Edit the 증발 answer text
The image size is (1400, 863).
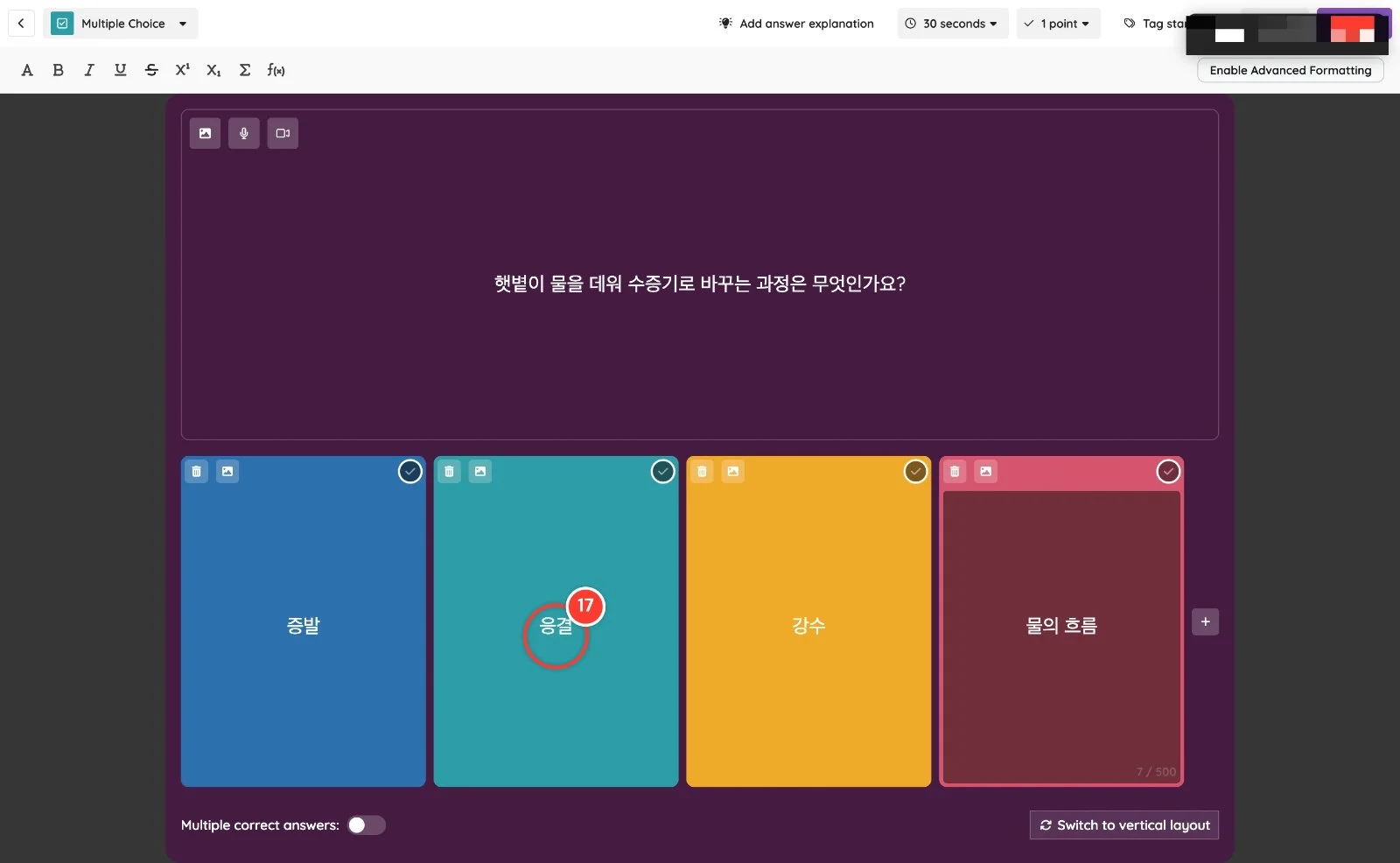click(x=304, y=626)
